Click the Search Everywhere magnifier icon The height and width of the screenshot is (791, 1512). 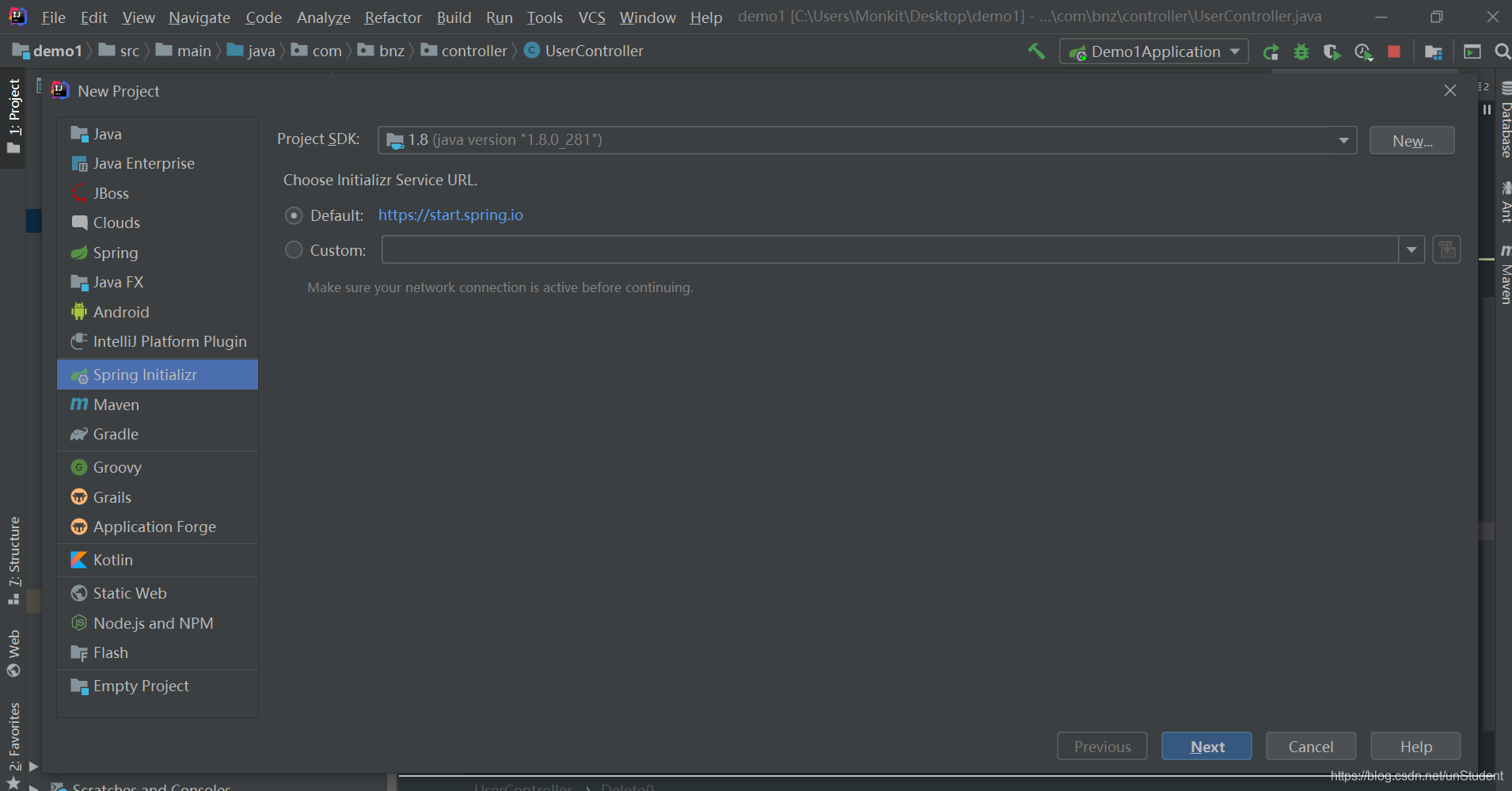(x=1502, y=52)
